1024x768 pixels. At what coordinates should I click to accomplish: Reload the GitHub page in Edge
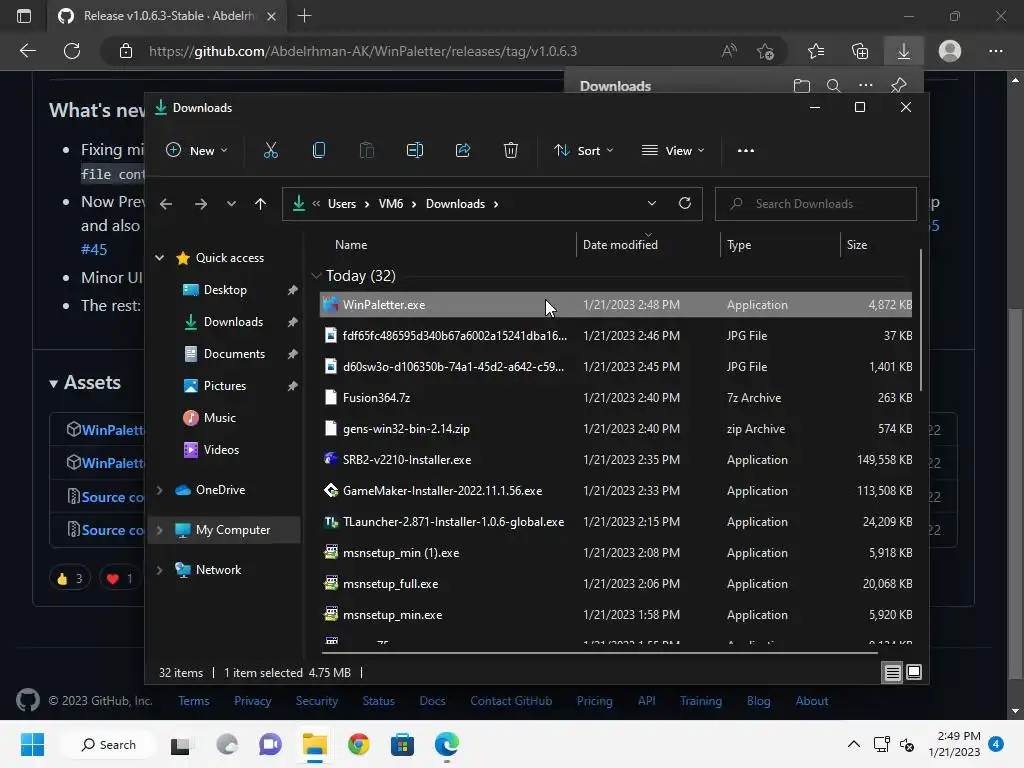click(x=72, y=51)
